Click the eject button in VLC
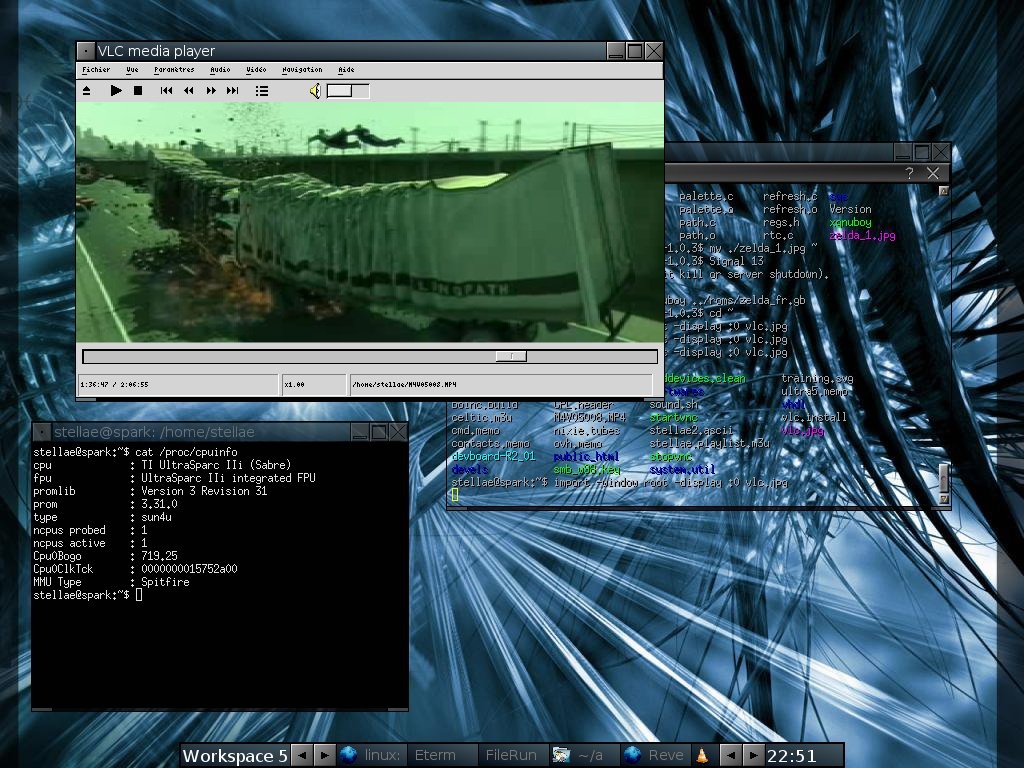 pyautogui.click(x=86, y=91)
